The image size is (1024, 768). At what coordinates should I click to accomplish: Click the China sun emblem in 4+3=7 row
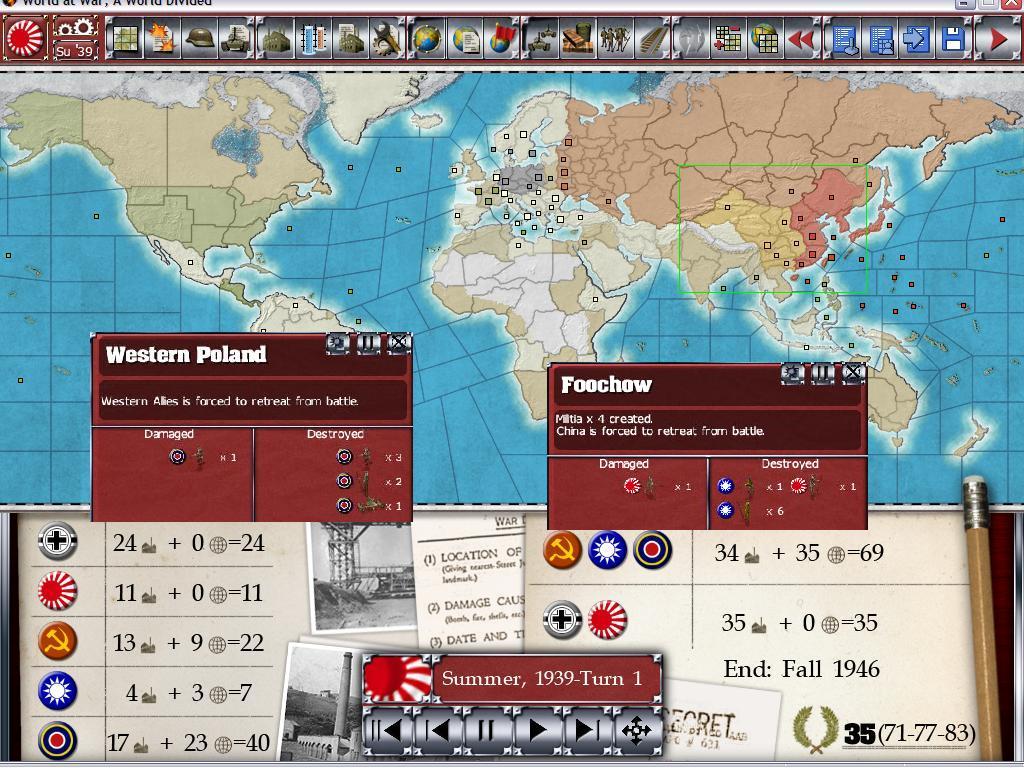pyautogui.click(x=57, y=691)
